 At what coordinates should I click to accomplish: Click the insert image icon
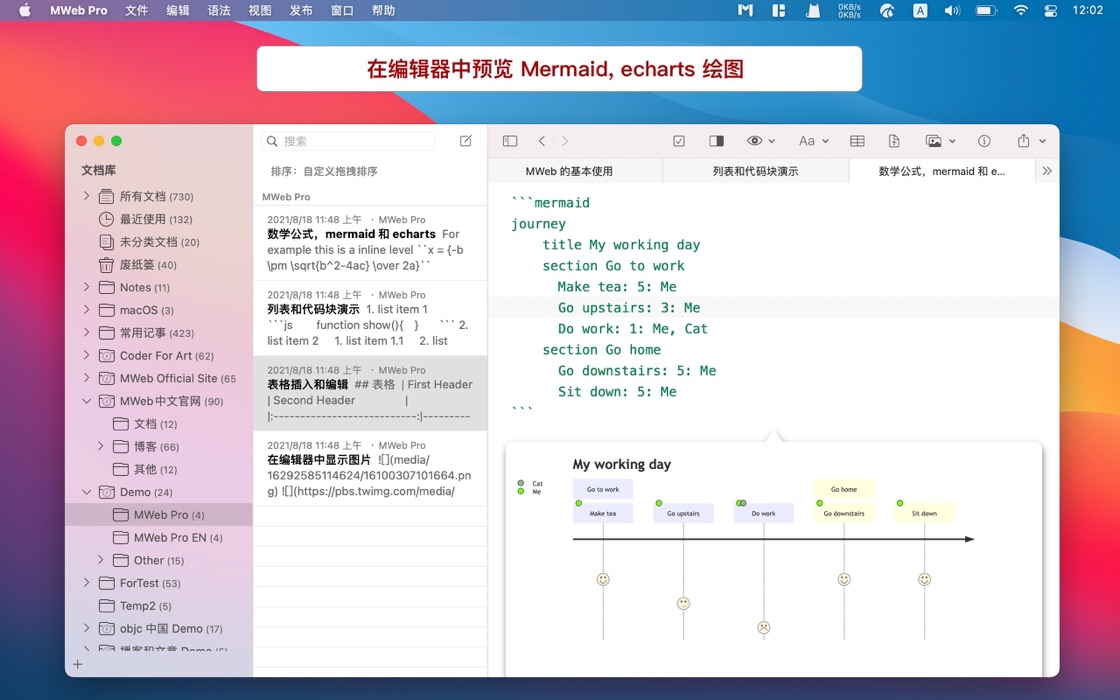pyautogui.click(x=934, y=141)
